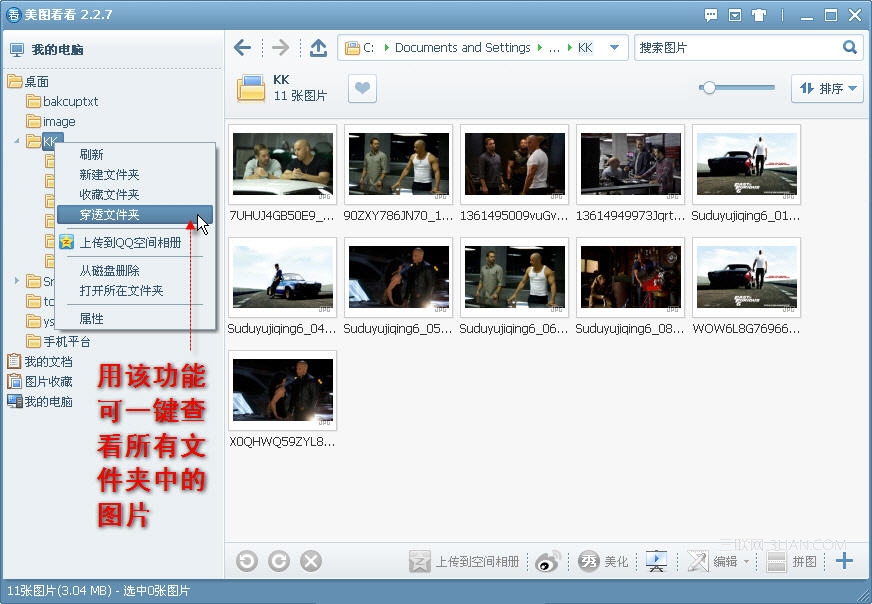Screen dimensions: 872x604
Task: Change skin with the shirt icon
Action: tap(759, 15)
